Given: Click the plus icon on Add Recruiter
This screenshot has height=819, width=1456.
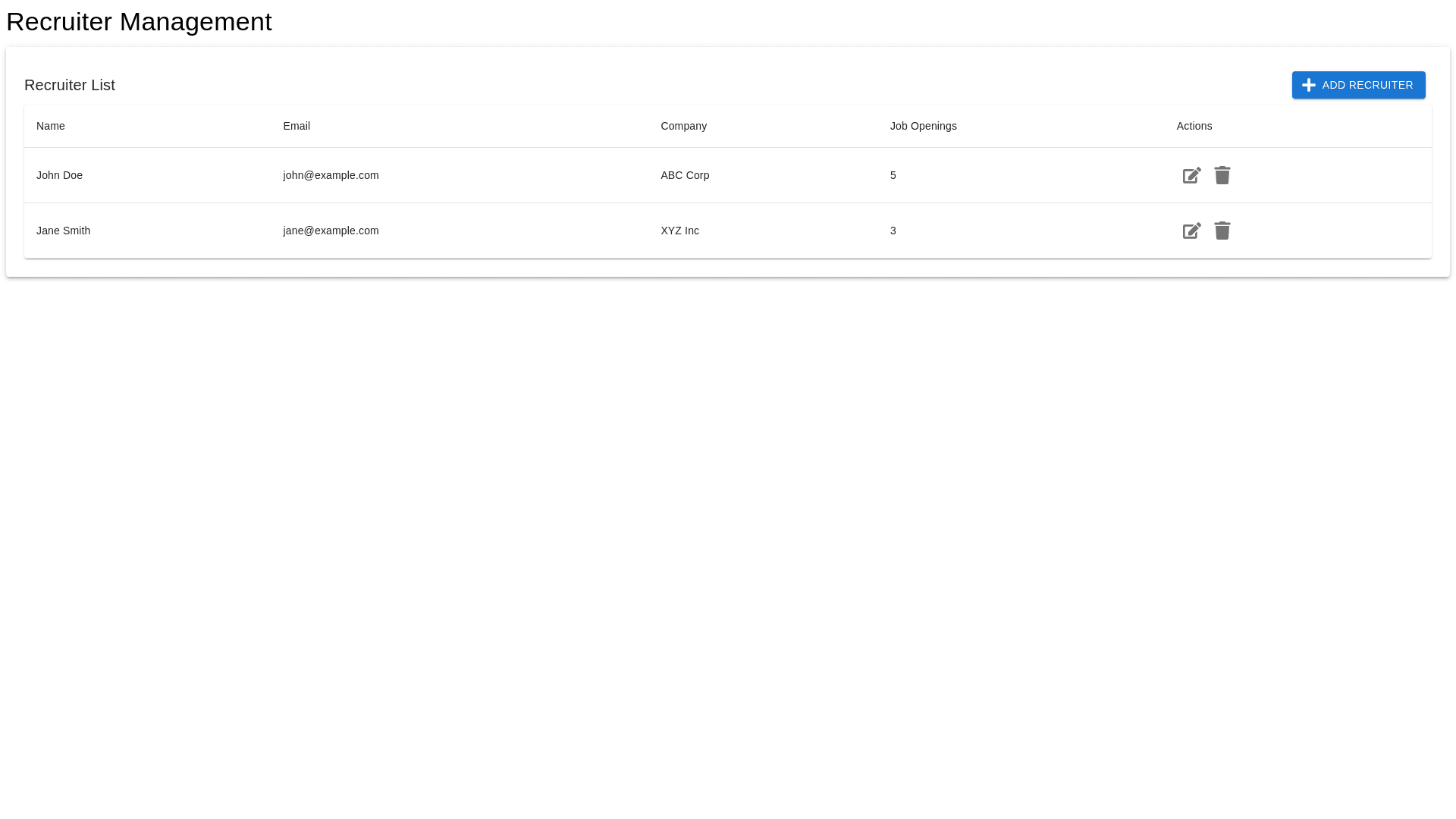Looking at the screenshot, I should coord(1308,85).
